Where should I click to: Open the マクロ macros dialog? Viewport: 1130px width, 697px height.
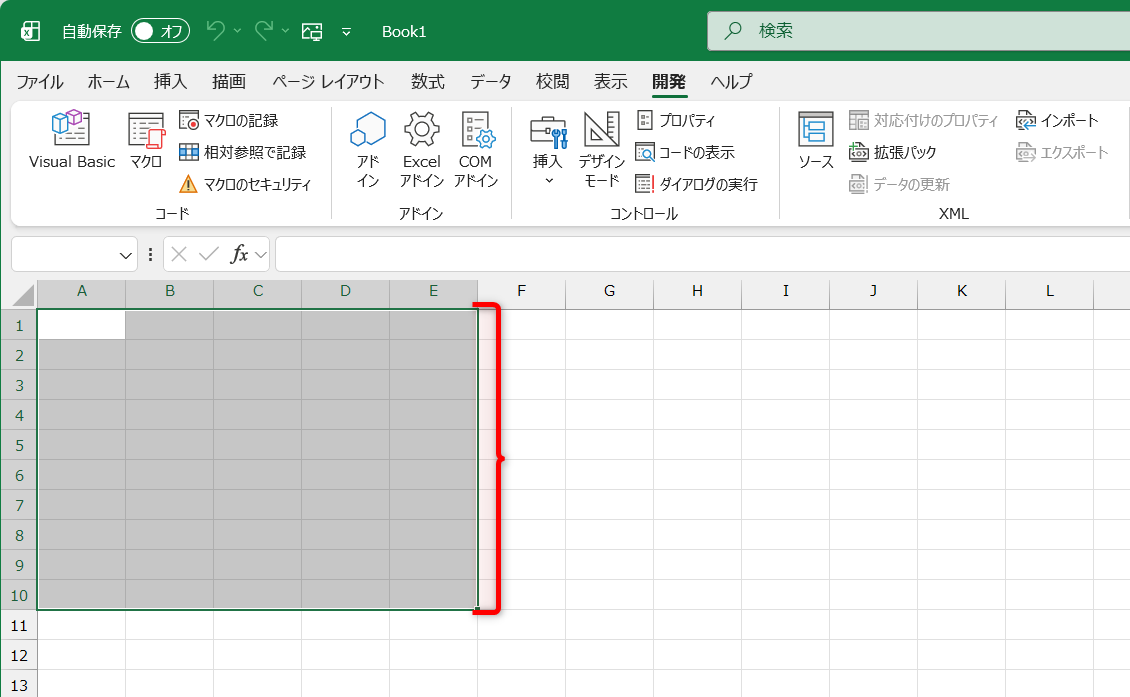coord(146,141)
